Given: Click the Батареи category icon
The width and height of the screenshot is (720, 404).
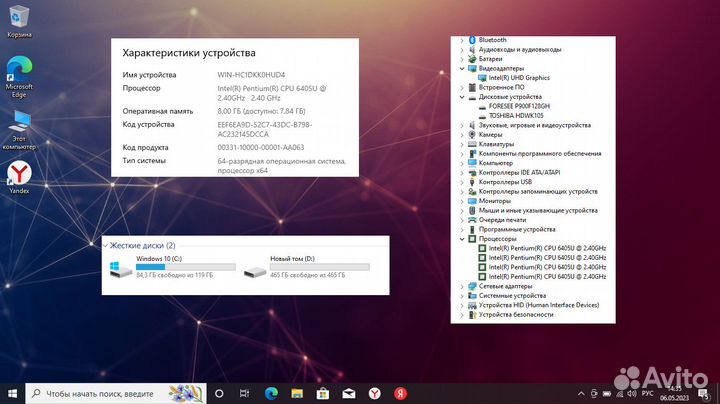Looking at the screenshot, I should [x=472, y=59].
